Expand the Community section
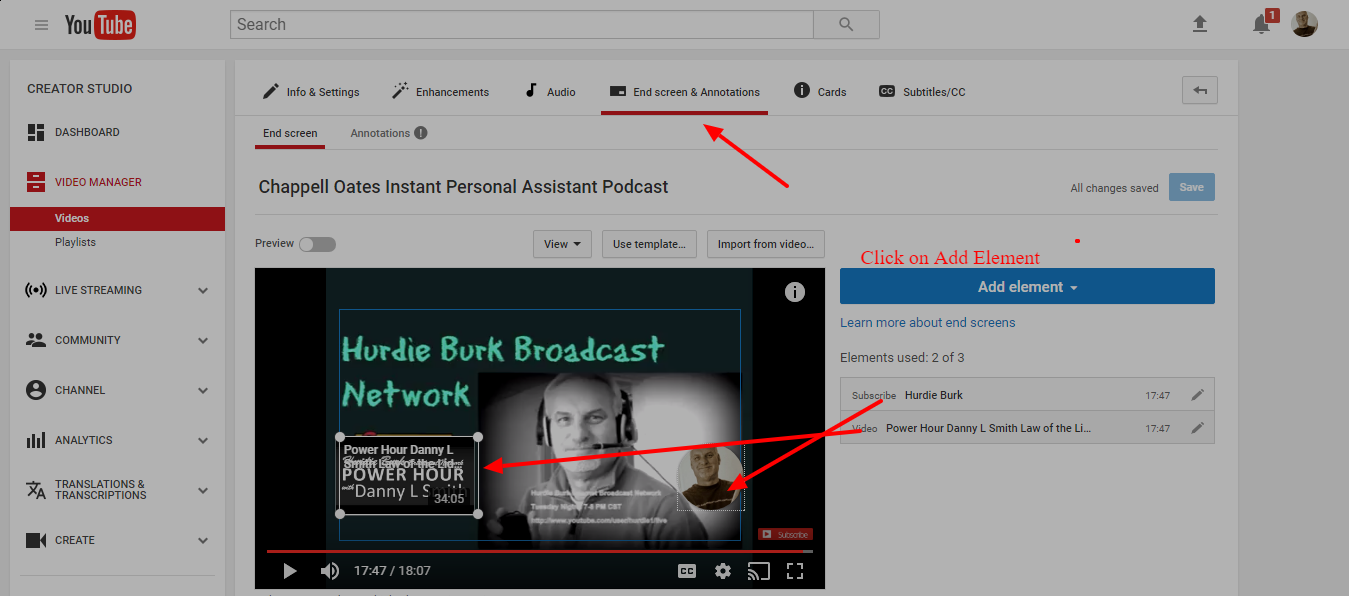Image resolution: width=1349 pixels, height=596 pixels. point(203,341)
